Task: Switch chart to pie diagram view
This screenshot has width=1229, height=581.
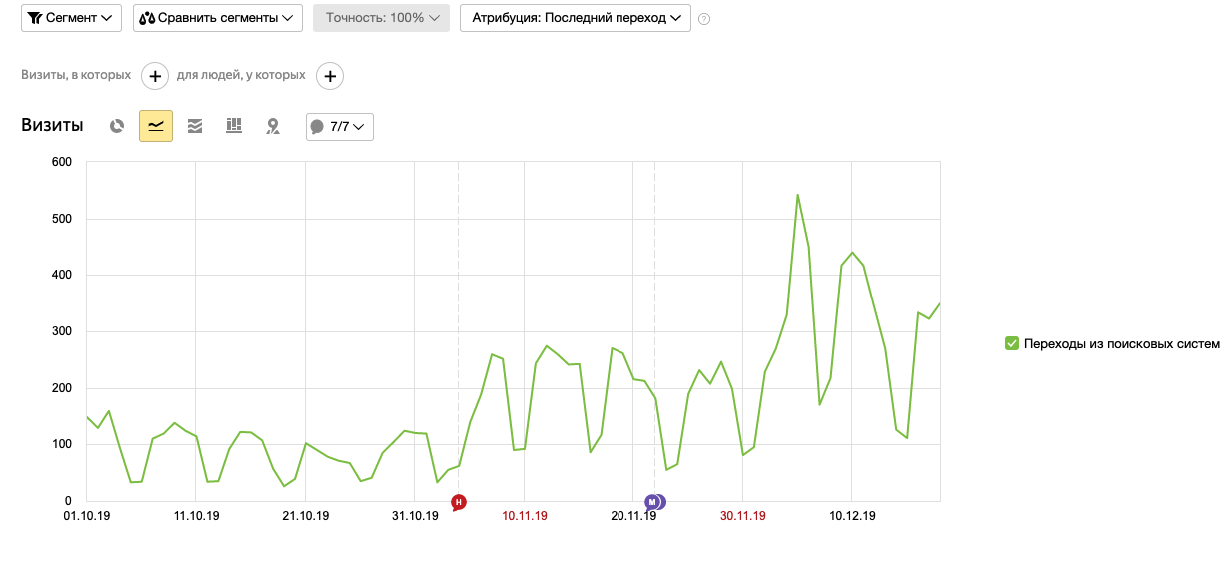Action: (117, 126)
